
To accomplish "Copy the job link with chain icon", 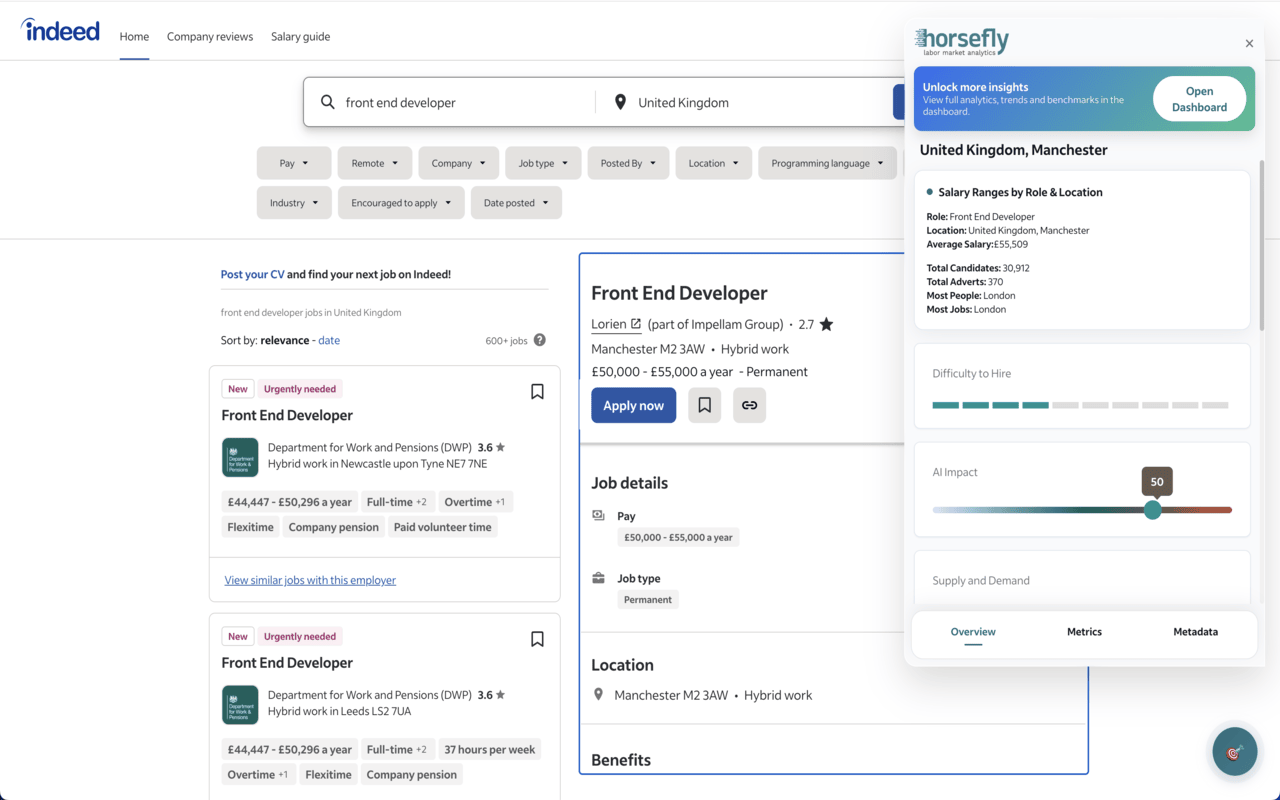I will tap(749, 405).
